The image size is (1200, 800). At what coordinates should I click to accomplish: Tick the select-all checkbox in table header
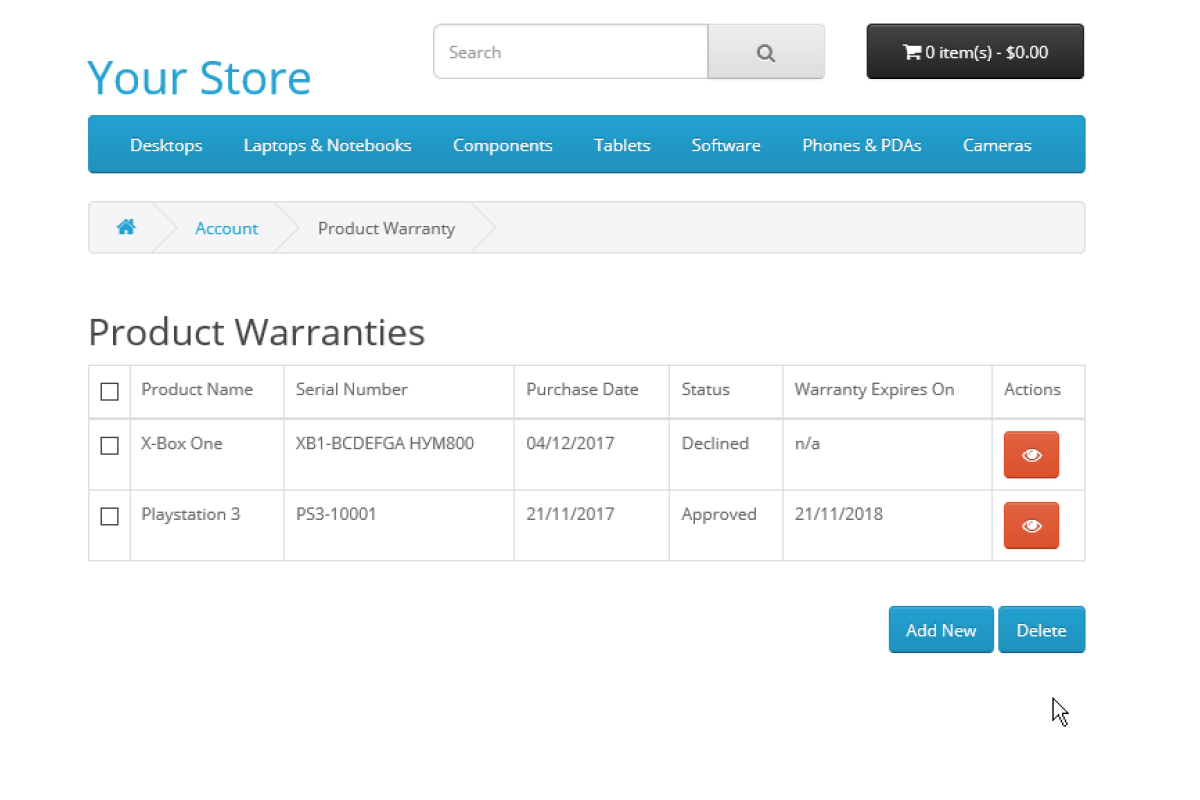point(110,391)
